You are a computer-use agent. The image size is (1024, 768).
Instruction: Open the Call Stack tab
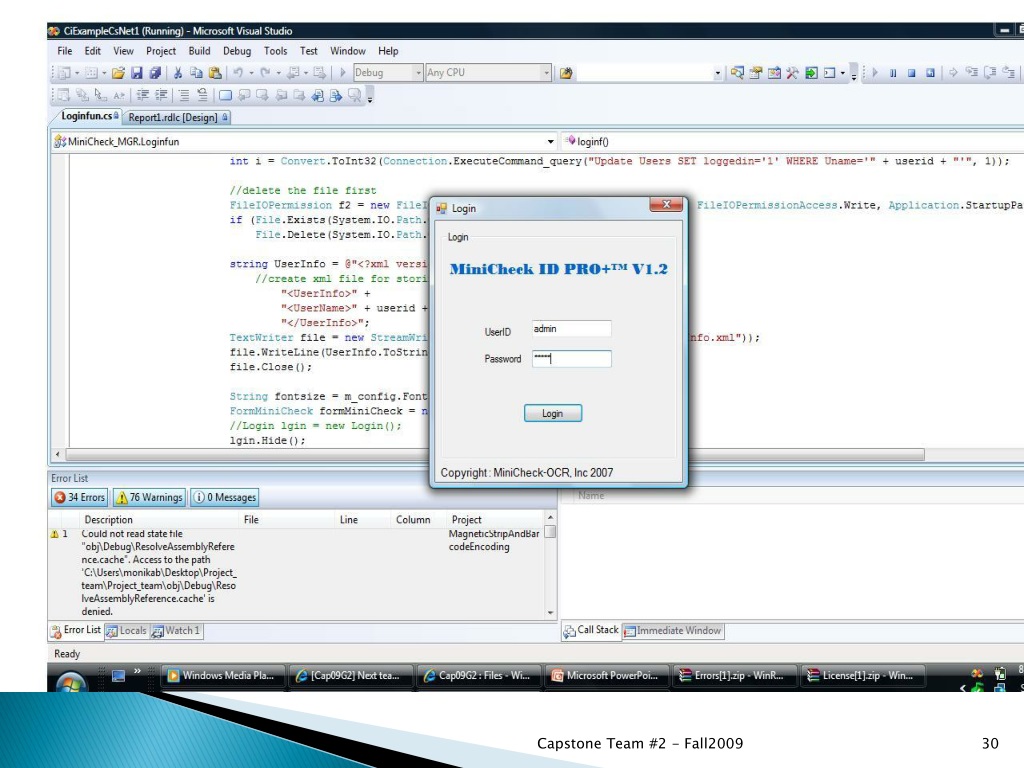coord(591,630)
